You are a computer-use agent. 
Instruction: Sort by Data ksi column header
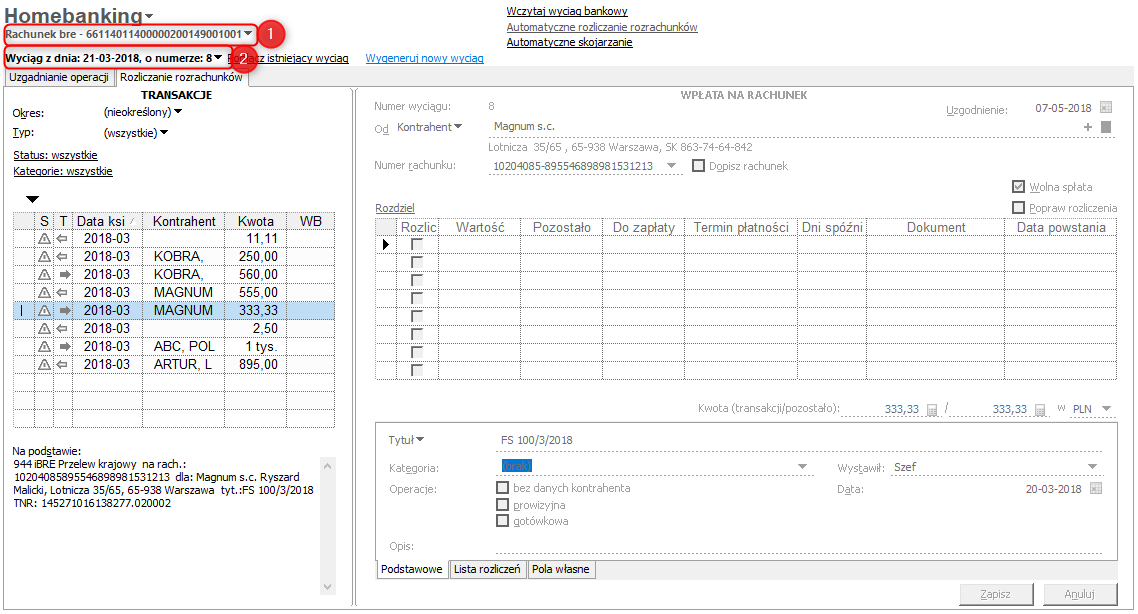coord(107,221)
